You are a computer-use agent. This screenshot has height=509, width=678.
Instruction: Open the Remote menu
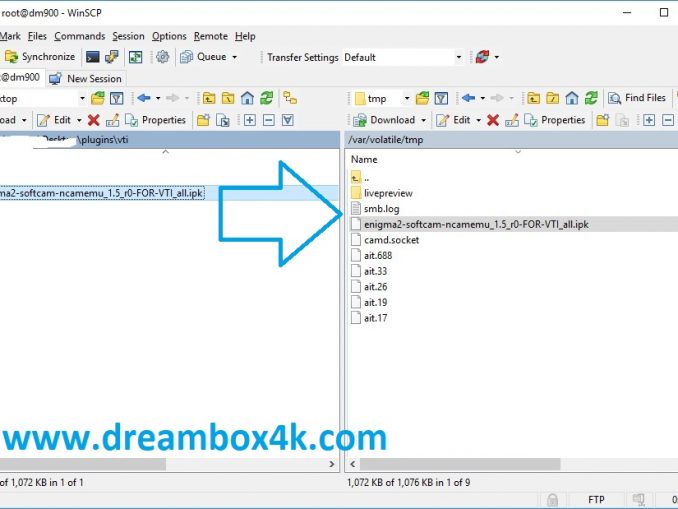pos(211,36)
